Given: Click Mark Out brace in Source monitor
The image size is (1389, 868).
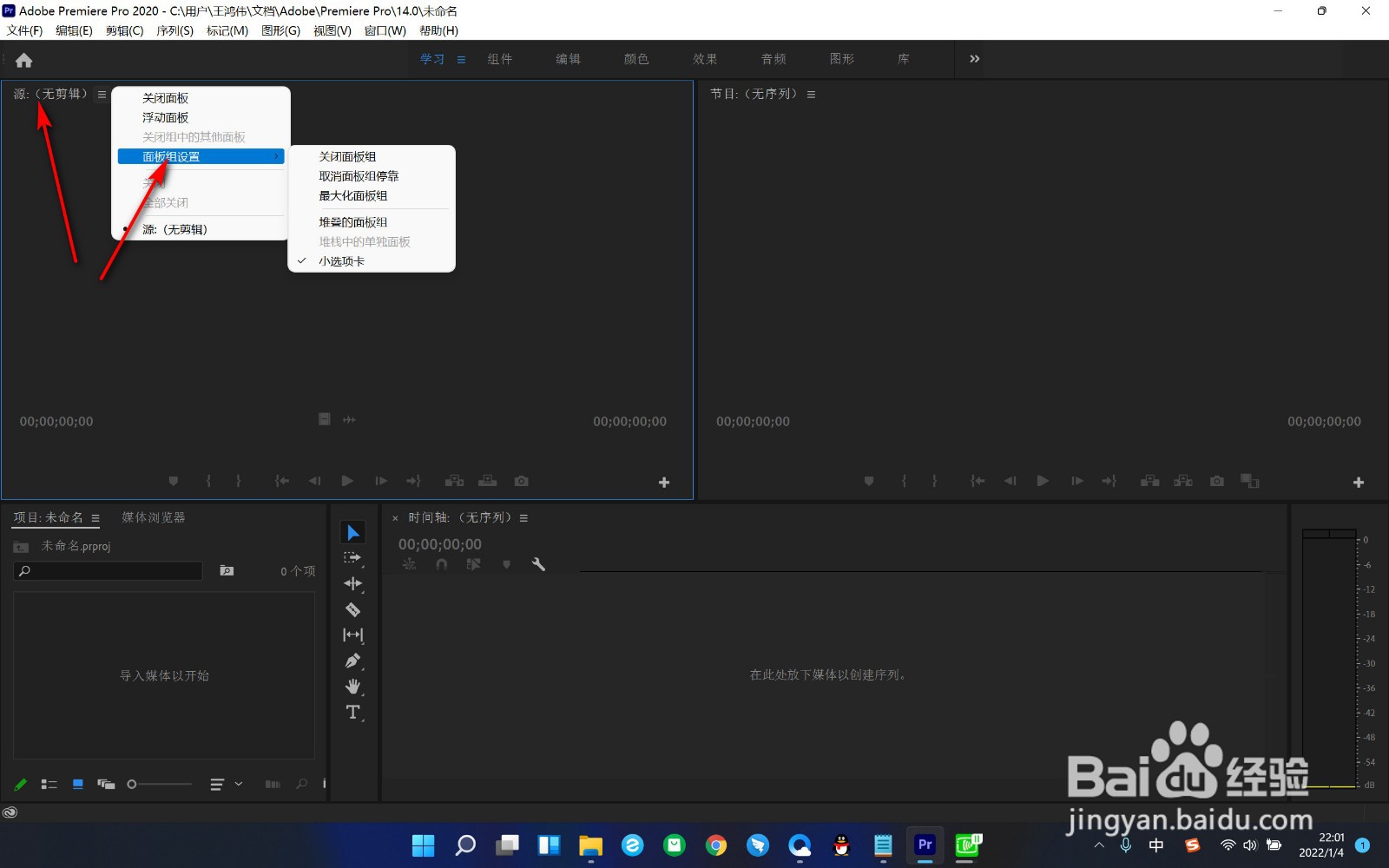Looking at the screenshot, I should coord(239,481).
